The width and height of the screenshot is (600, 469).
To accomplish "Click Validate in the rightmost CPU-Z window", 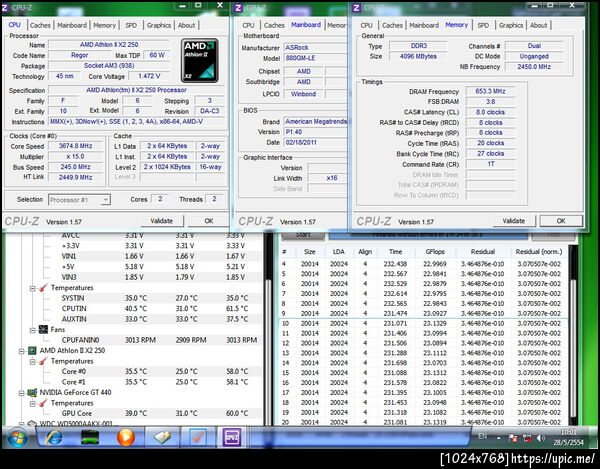I will pyautogui.click(x=514, y=221).
